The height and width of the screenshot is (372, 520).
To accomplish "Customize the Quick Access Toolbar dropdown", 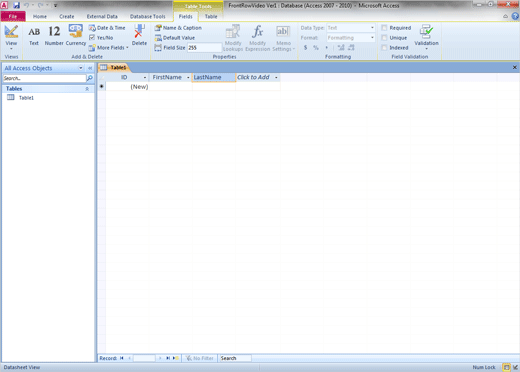I will [x=56, y=5].
